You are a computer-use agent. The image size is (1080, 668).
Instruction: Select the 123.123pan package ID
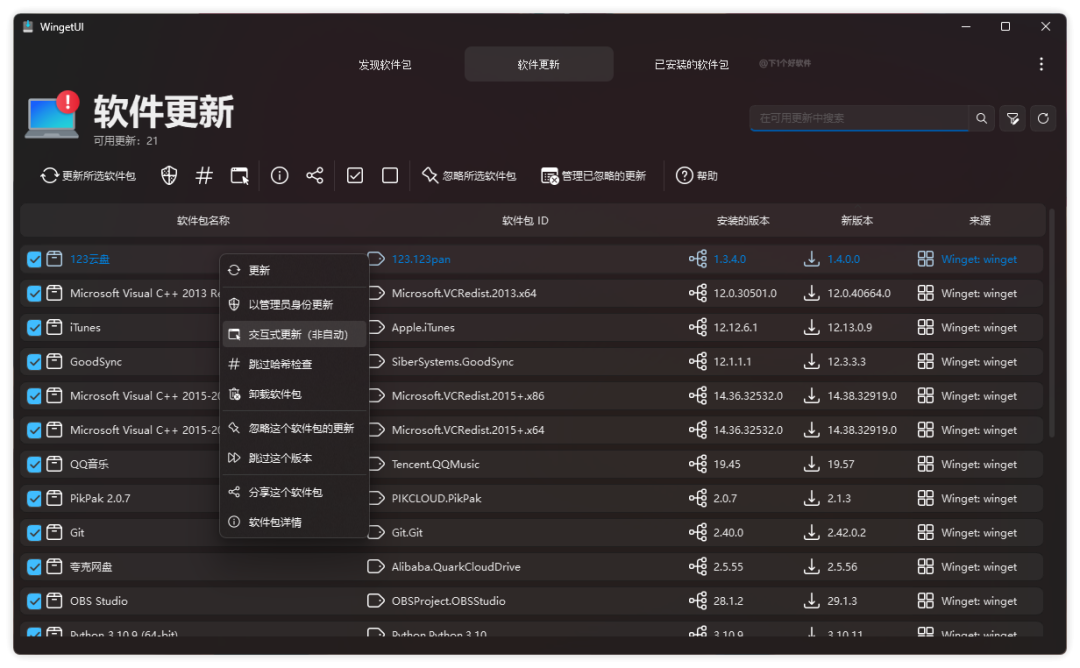(421, 259)
